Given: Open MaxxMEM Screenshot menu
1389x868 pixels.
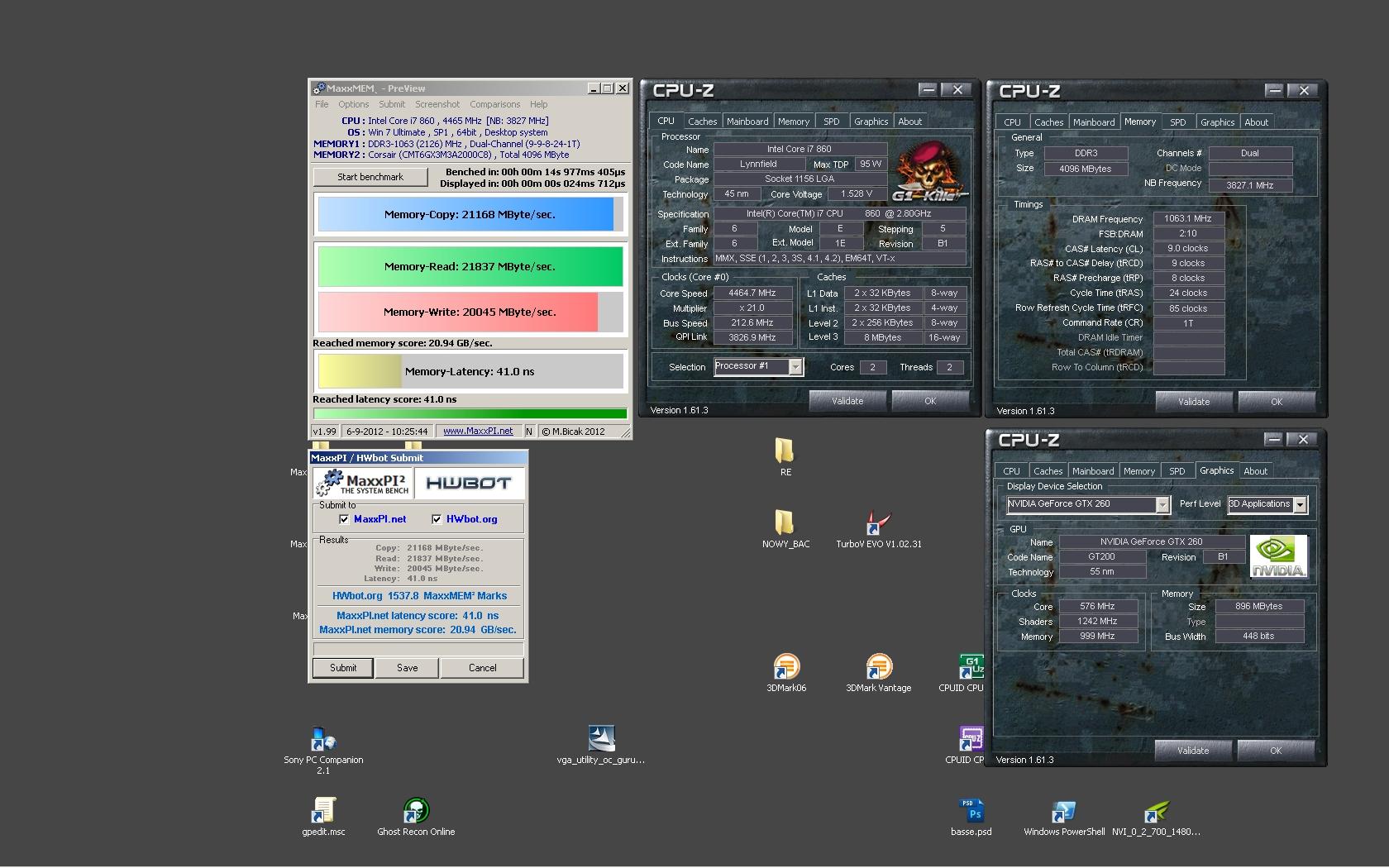Looking at the screenshot, I should [437, 104].
